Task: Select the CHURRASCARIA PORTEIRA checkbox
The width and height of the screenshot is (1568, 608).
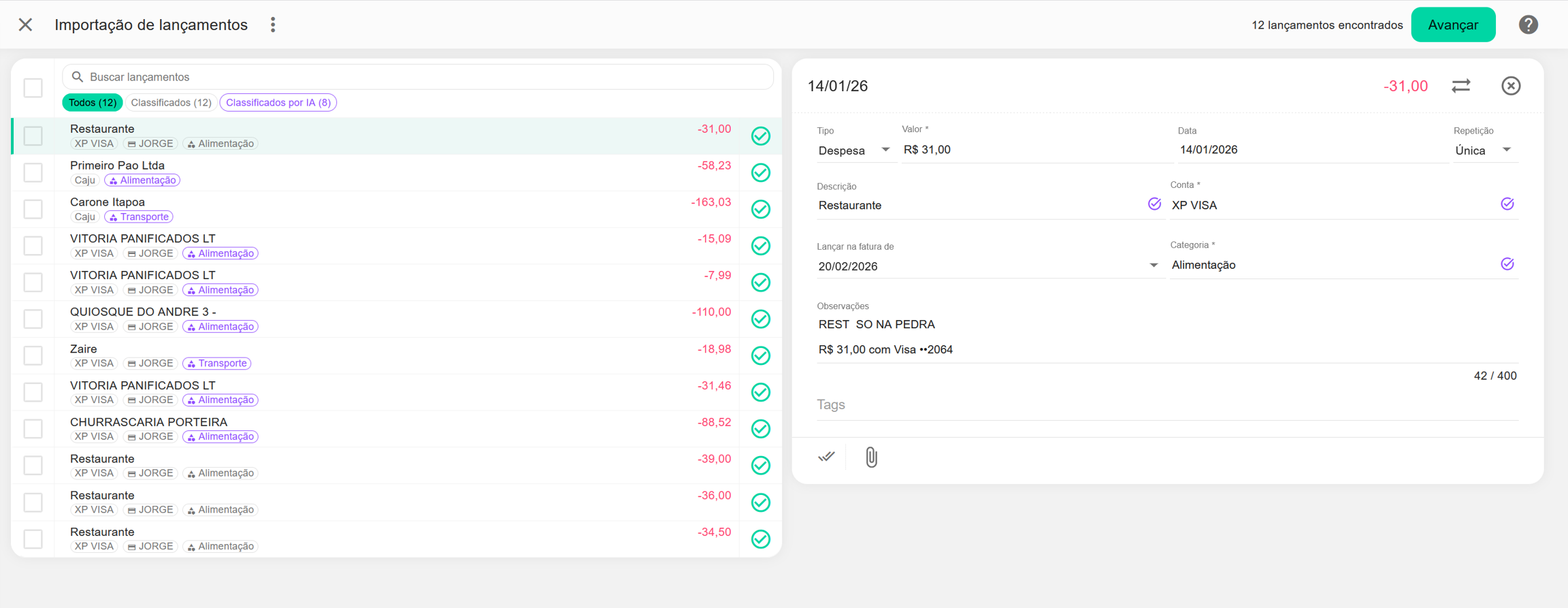Action: (x=33, y=429)
